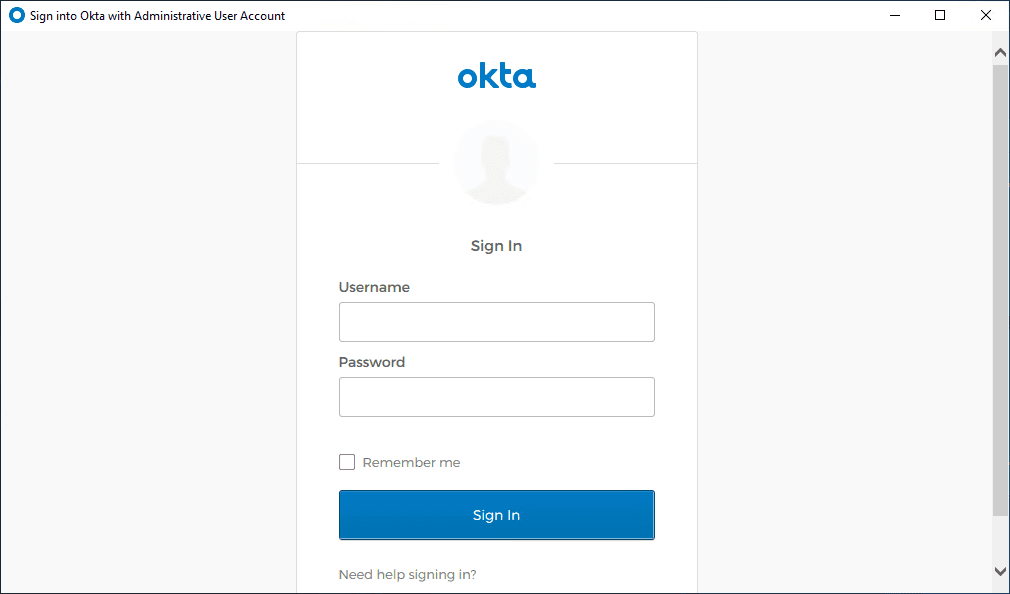Click the user avatar placeholder image
1010x594 pixels.
[496, 163]
